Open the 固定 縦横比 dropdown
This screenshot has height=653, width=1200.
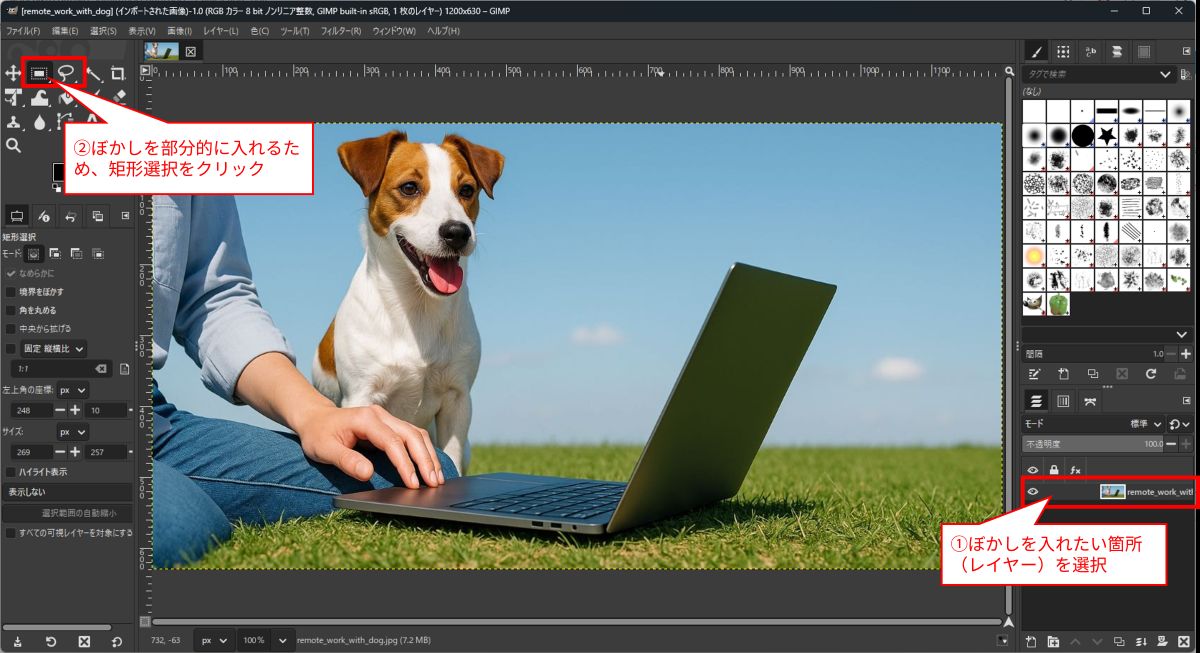54,348
